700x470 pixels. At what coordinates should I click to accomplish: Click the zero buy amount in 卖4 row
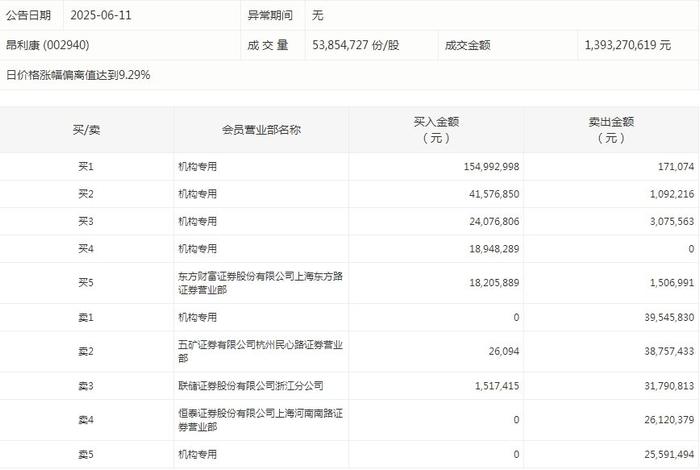coord(516,420)
